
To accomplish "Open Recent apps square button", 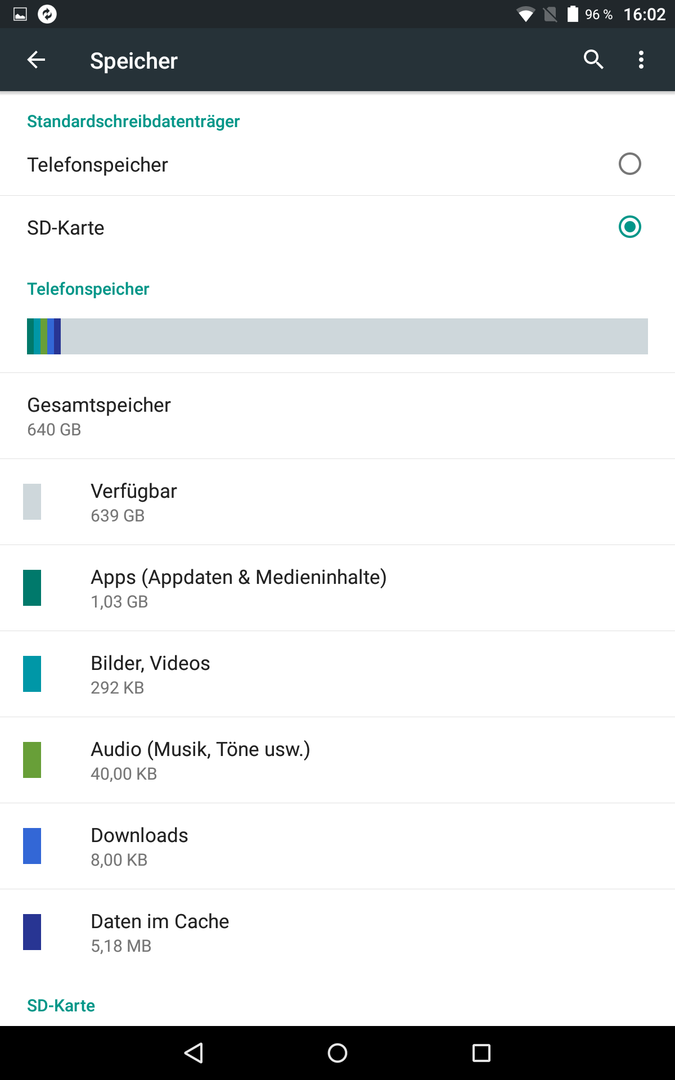I will click(x=481, y=1052).
